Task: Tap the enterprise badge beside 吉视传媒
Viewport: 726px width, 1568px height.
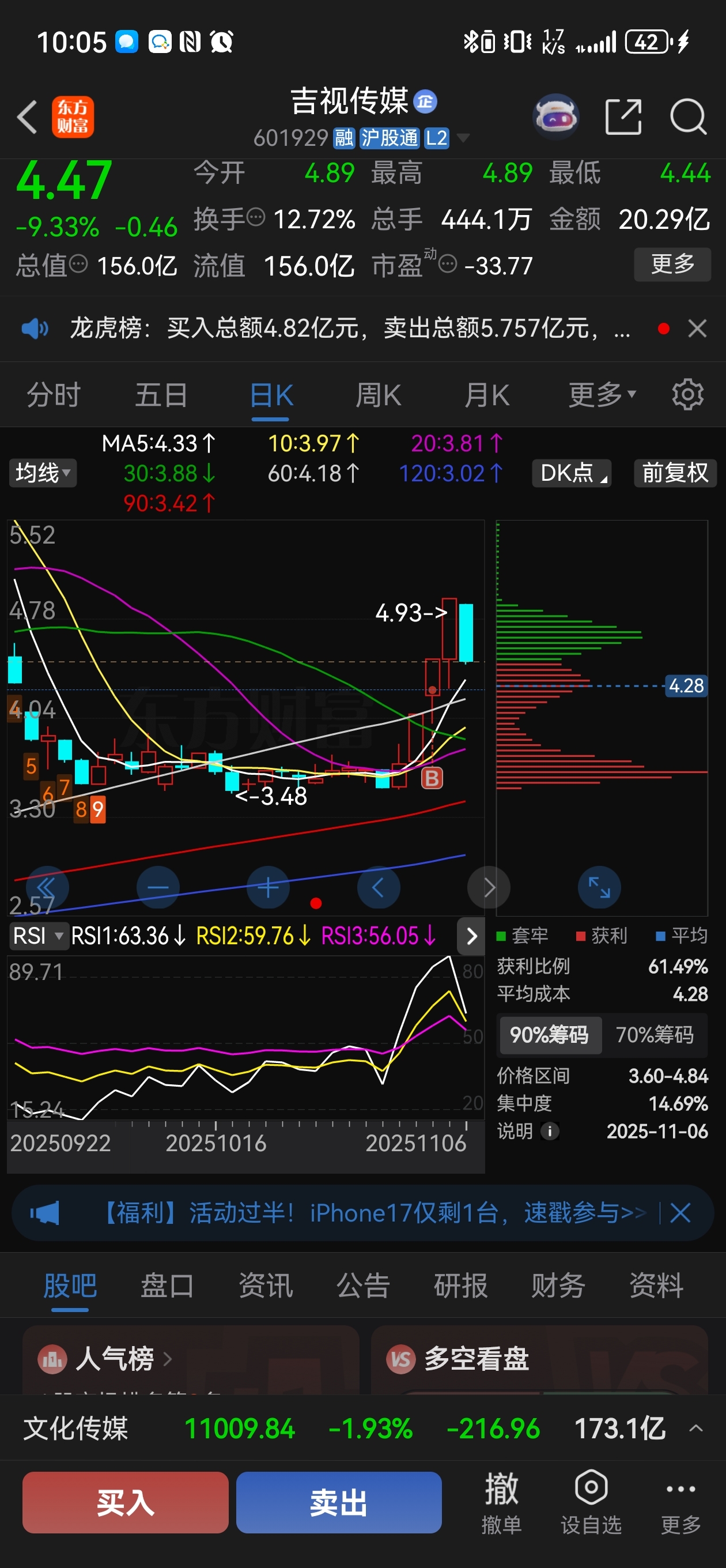Action: (x=425, y=101)
